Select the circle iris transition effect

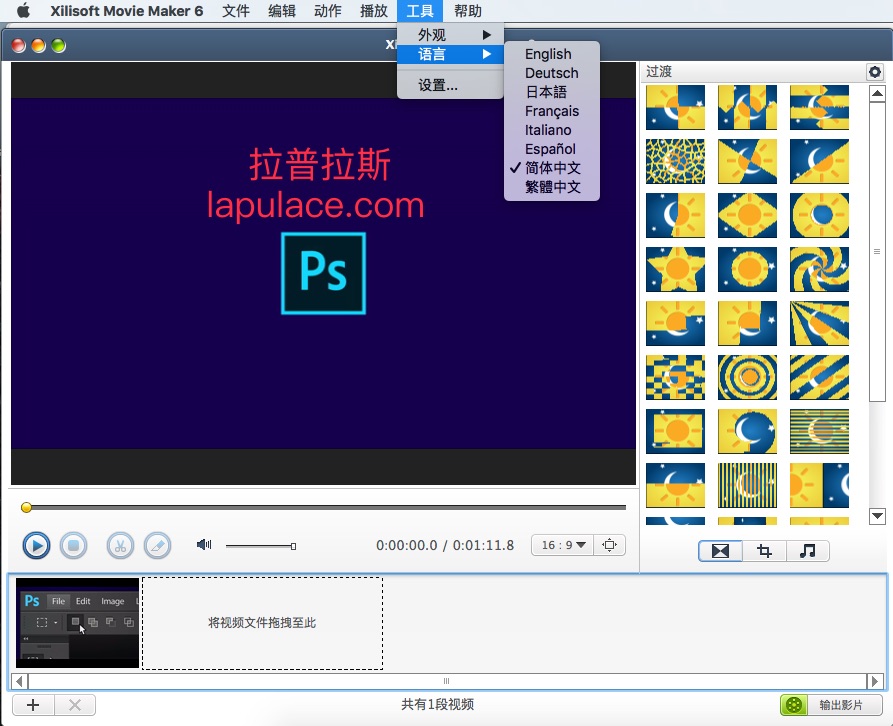pyautogui.click(x=747, y=269)
